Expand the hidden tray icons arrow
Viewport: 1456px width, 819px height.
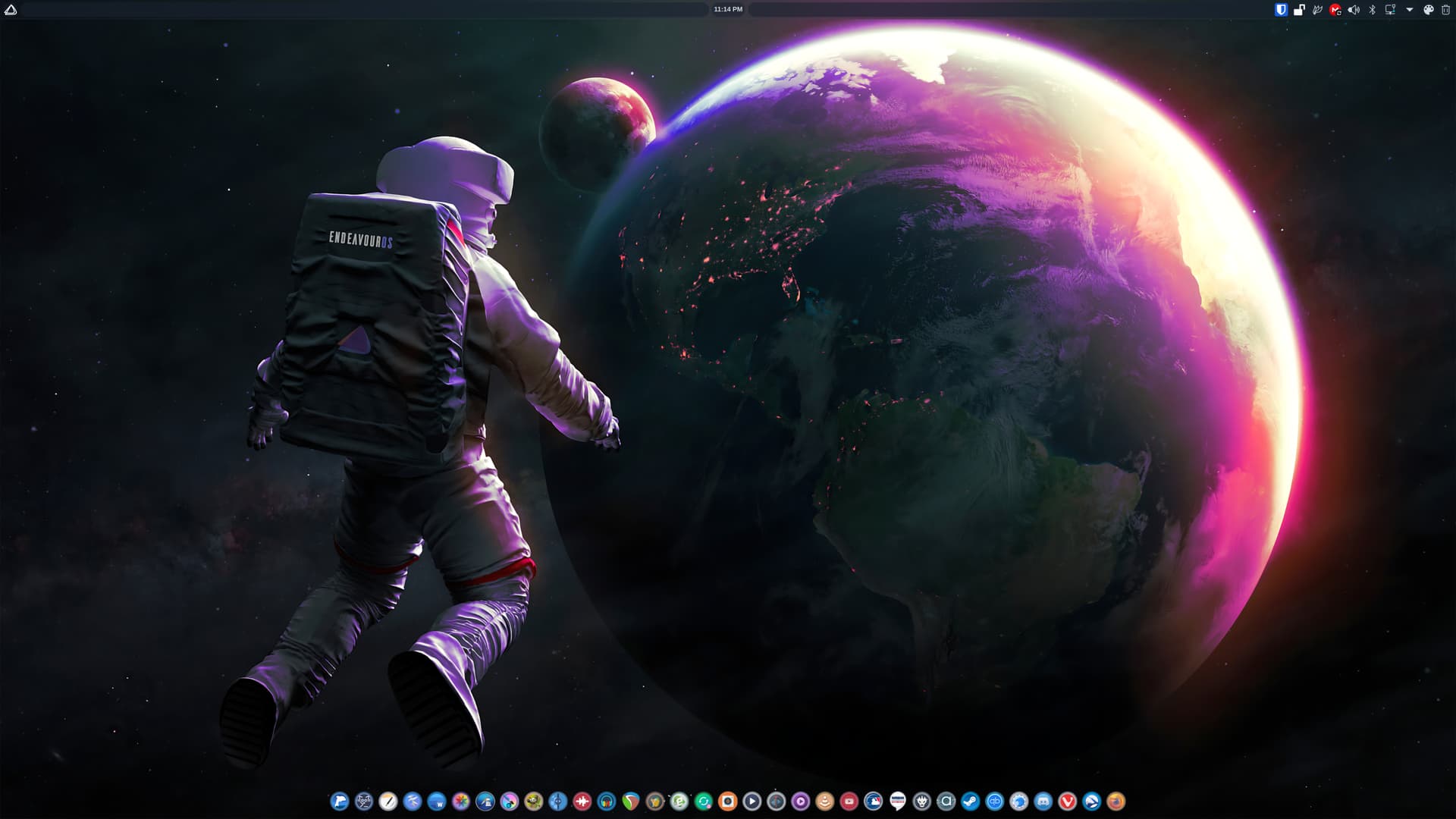[x=1409, y=10]
